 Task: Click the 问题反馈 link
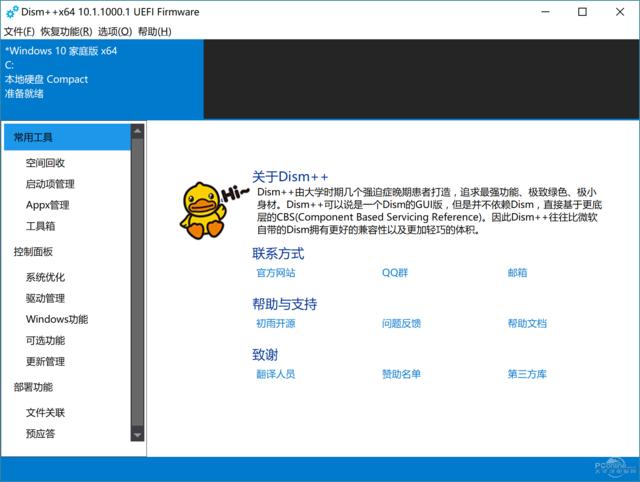(x=401, y=323)
